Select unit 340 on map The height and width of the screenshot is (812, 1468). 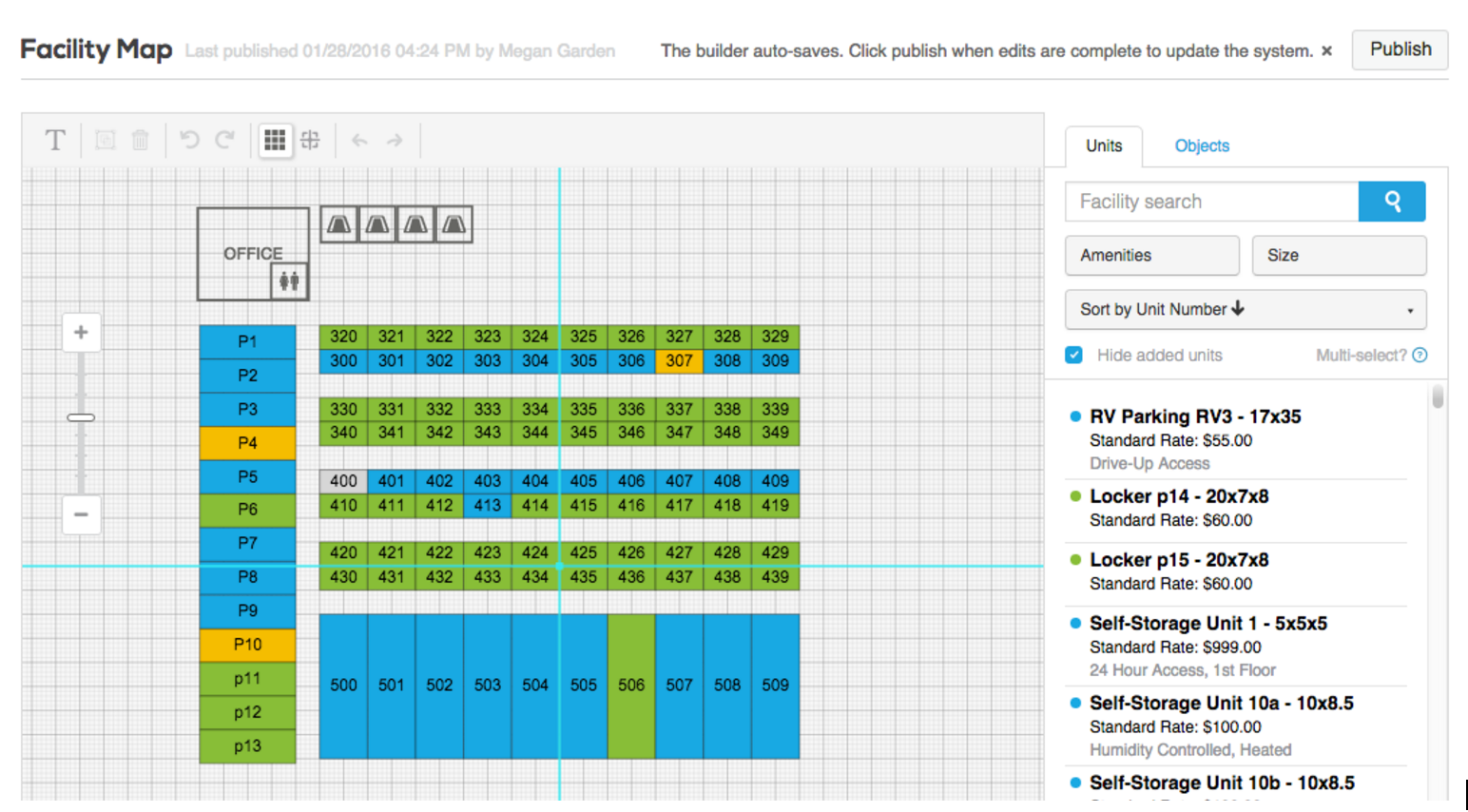pos(343,433)
